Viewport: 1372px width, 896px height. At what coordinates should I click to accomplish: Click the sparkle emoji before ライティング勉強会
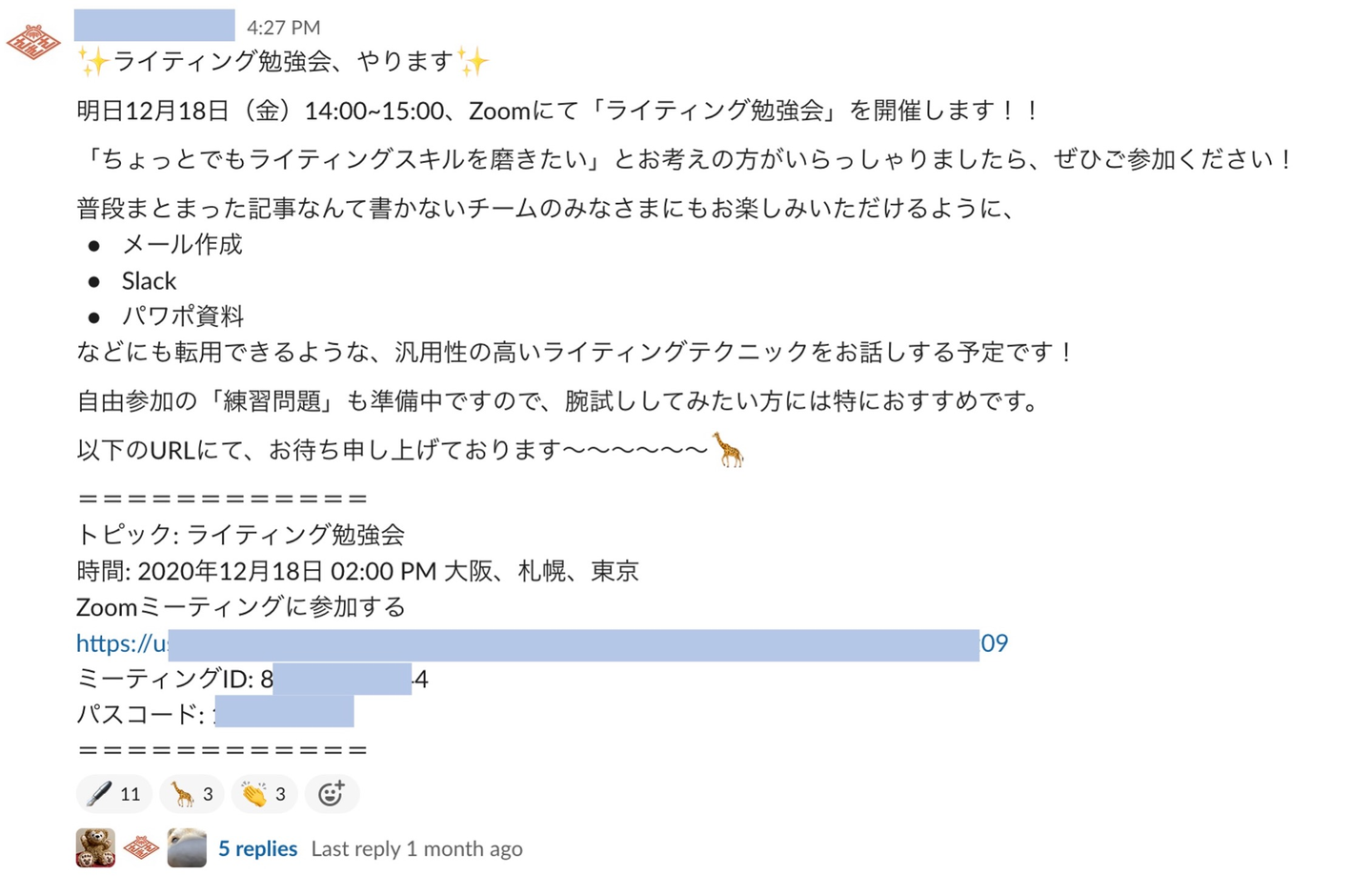coord(92,62)
